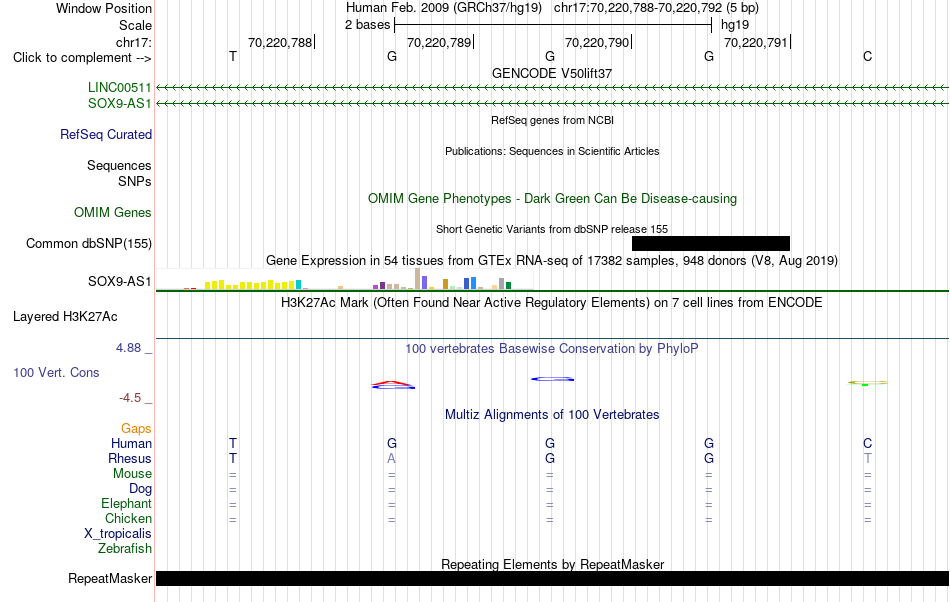Click 'Repeating Elements by RepeatMasker' title
The image size is (950, 602).
point(553,564)
